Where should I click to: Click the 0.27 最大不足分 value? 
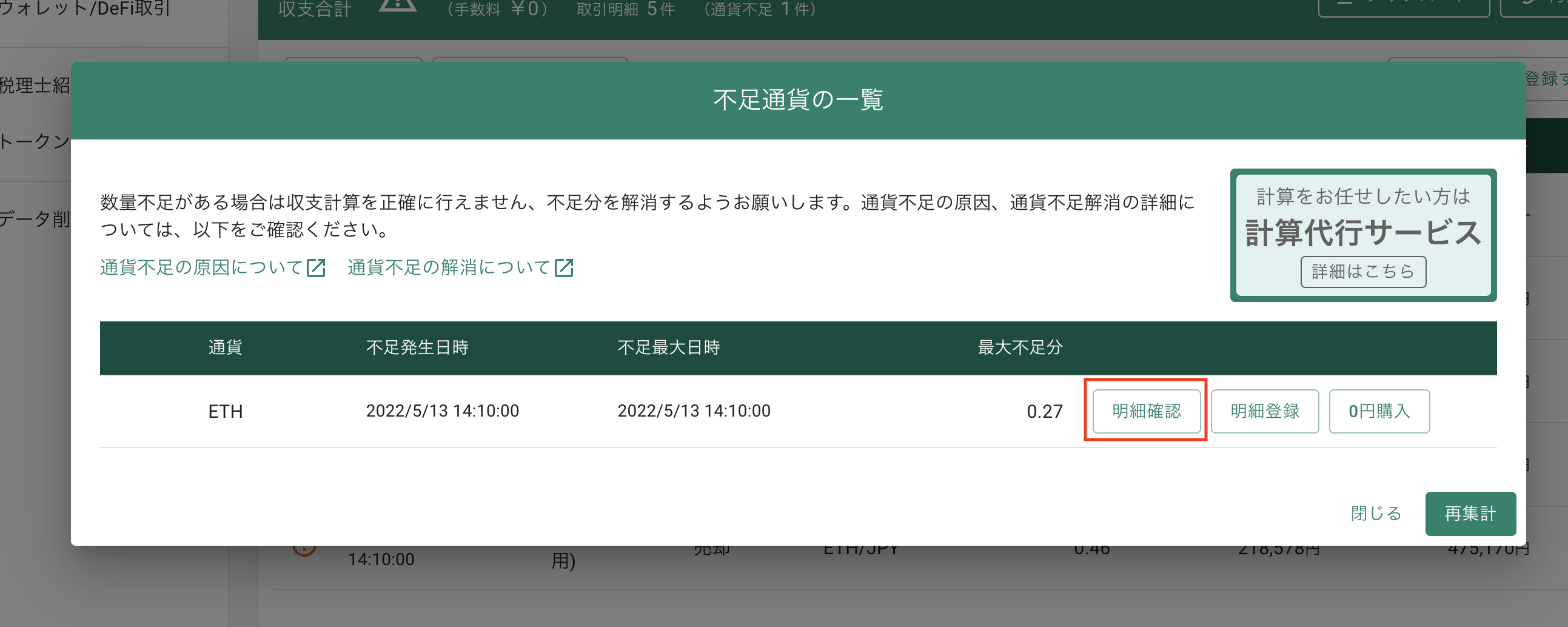click(x=1044, y=411)
